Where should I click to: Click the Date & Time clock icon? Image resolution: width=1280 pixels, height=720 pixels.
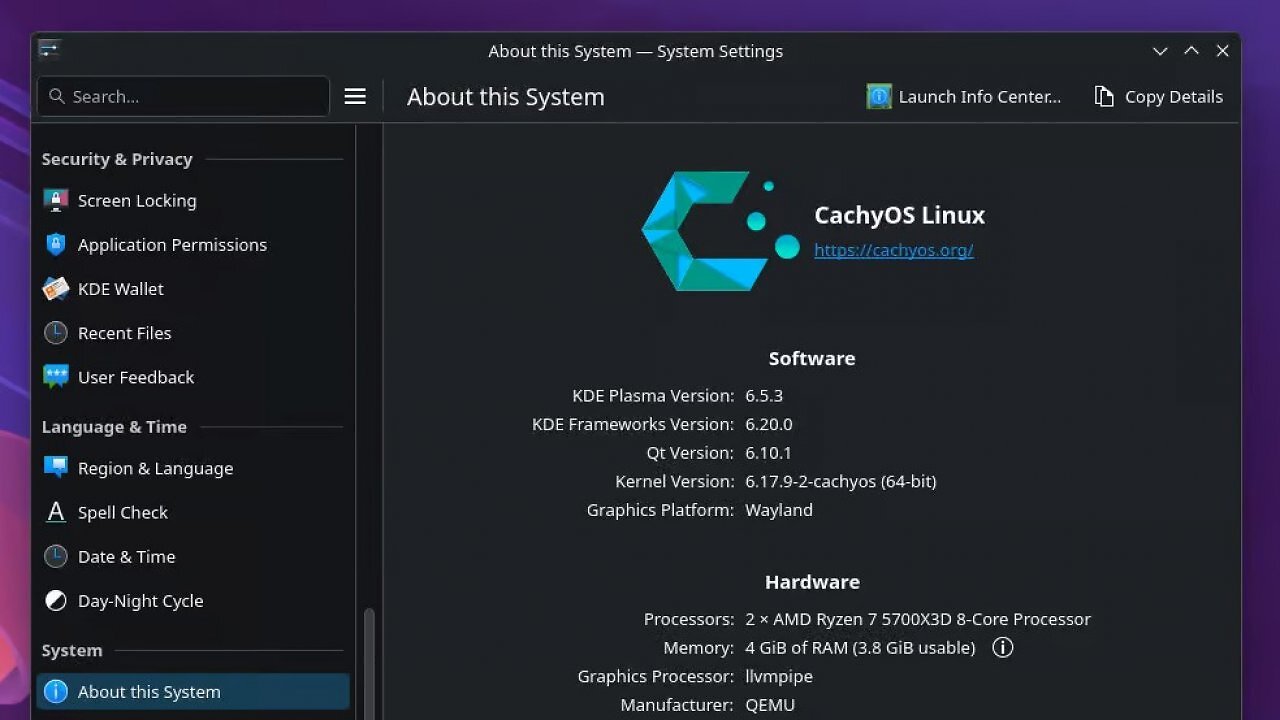point(56,556)
